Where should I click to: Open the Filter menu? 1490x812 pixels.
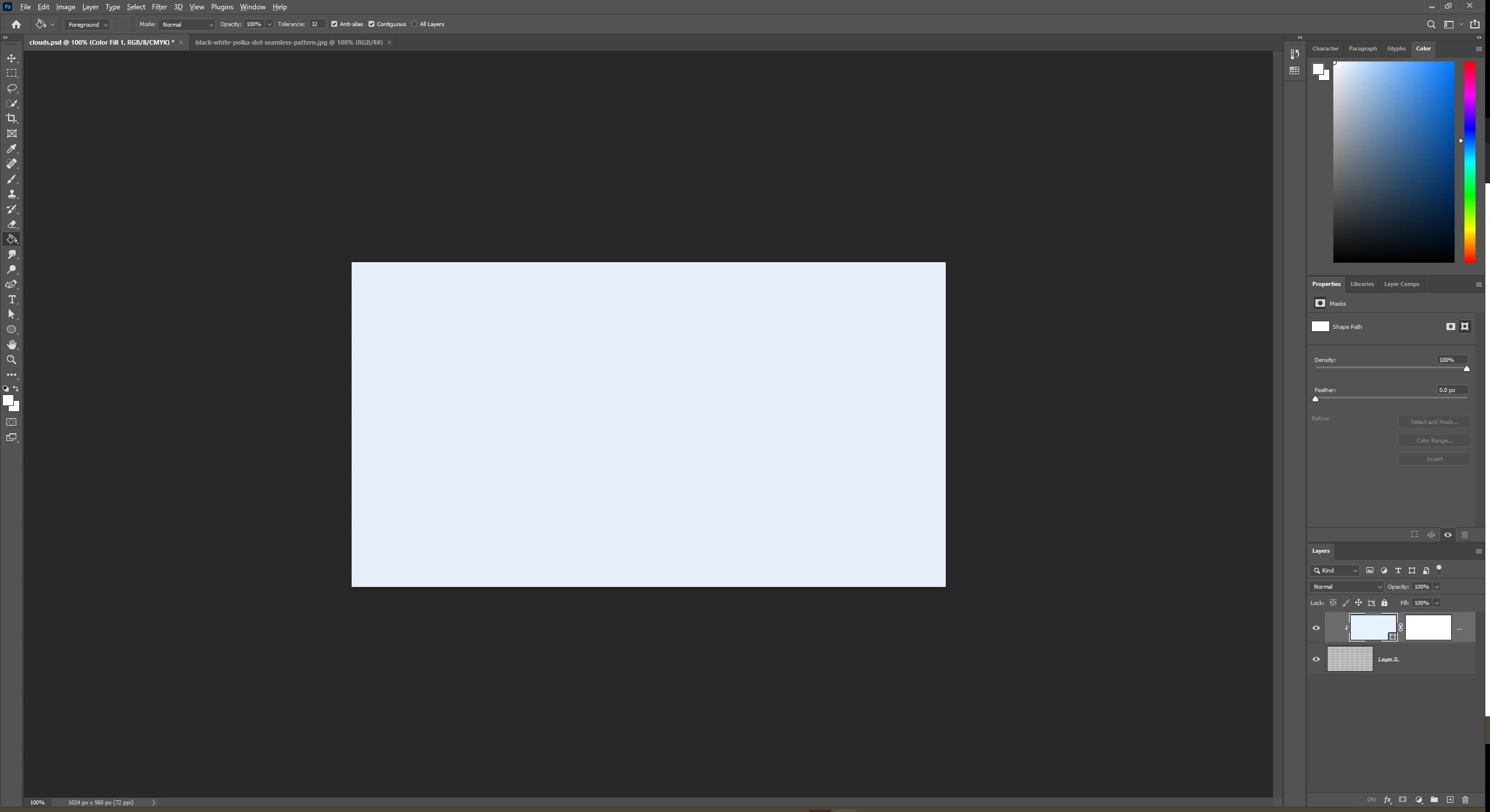[x=159, y=7]
